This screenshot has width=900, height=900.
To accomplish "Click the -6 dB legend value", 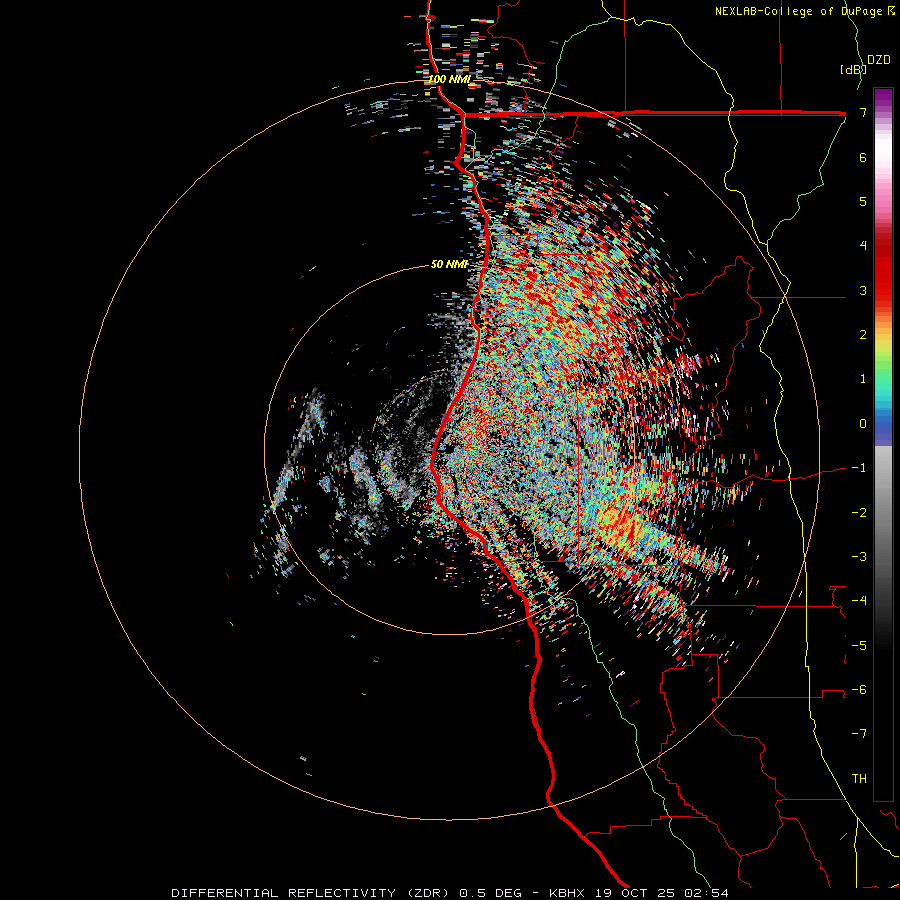I will coord(859,689).
